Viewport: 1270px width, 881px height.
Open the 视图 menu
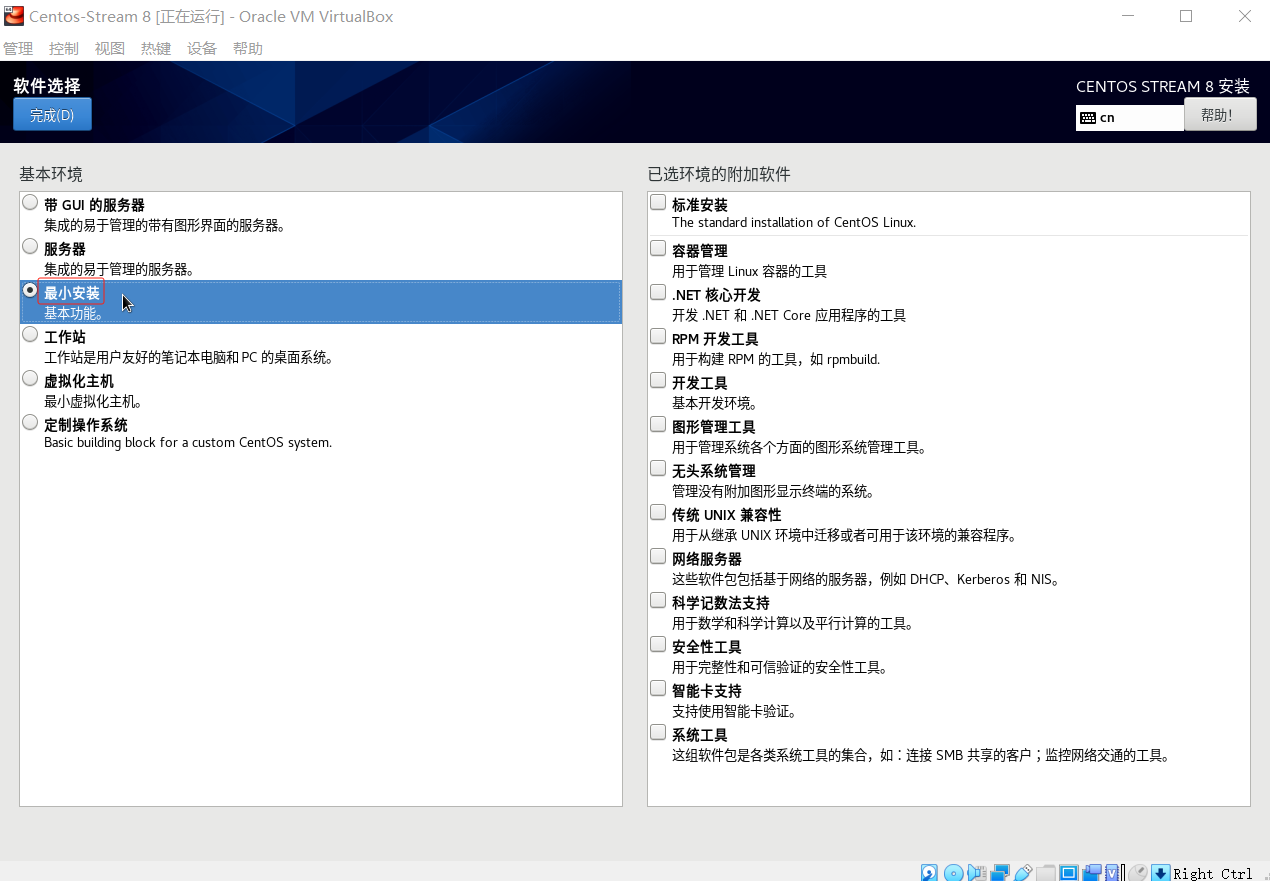[x=110, y=48]
